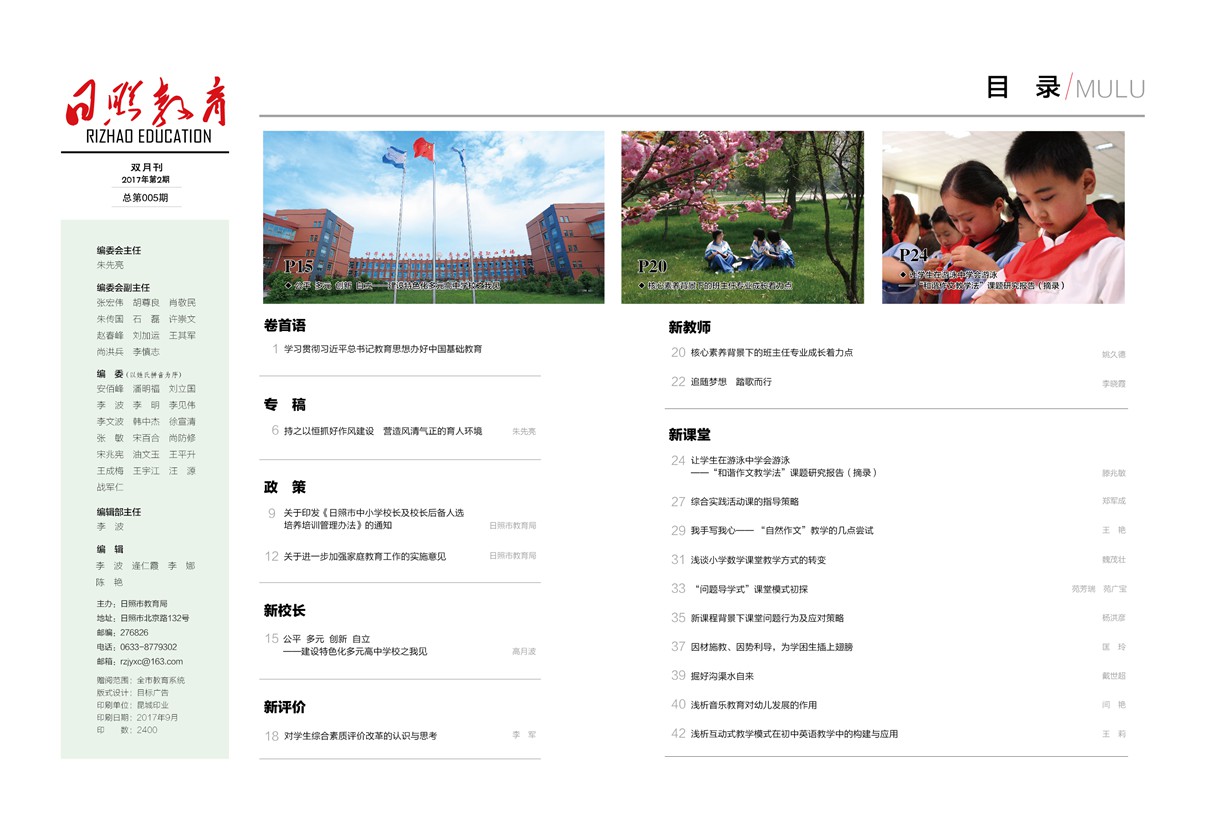Click the author name 戴世超 beside the page 39 article
Viewport: 1209px width, 826px height.
(x=1114, y=676)
